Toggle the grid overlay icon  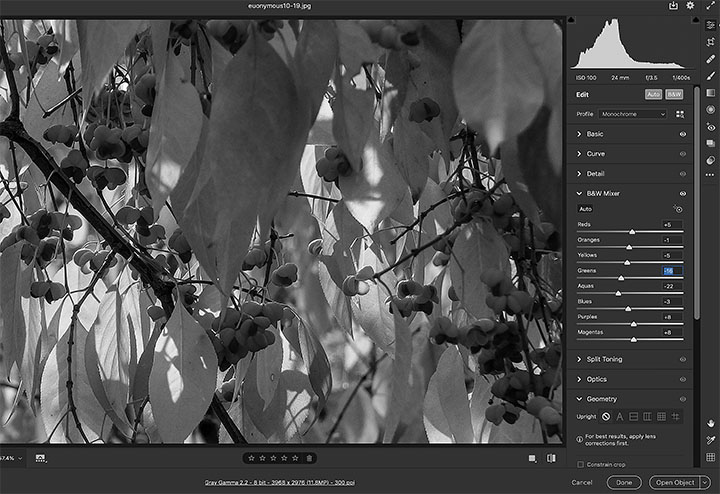(710, 457)
